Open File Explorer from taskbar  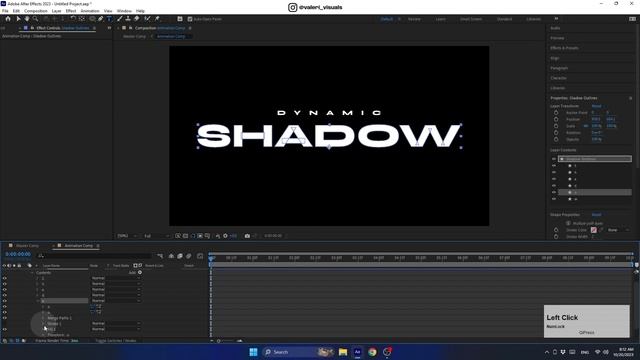click(x=343, y=352)
